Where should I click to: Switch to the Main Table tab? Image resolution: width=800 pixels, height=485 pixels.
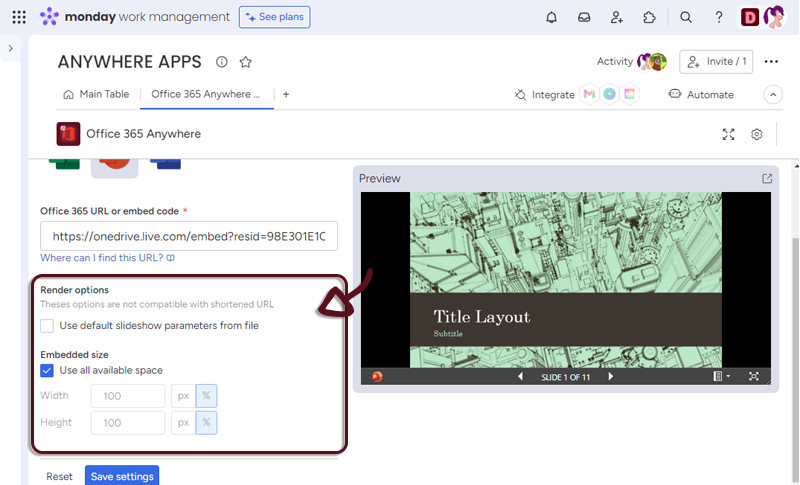(96, 94)
